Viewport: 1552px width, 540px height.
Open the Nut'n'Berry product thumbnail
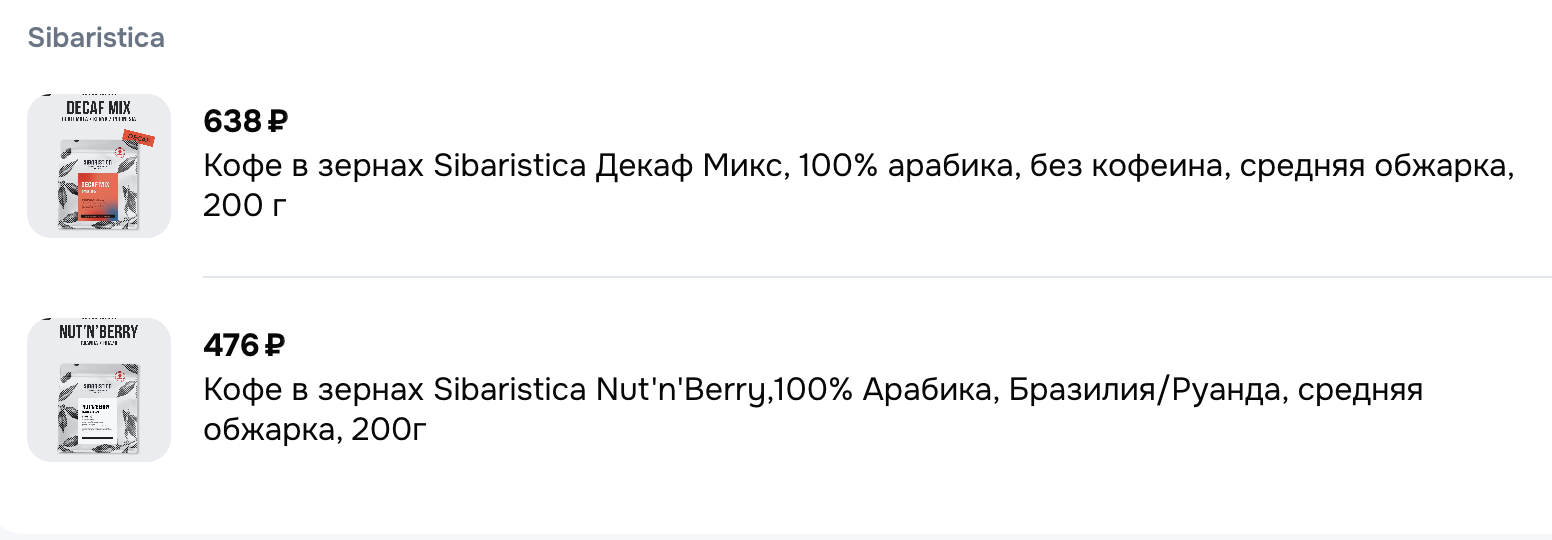coord(99,390)
